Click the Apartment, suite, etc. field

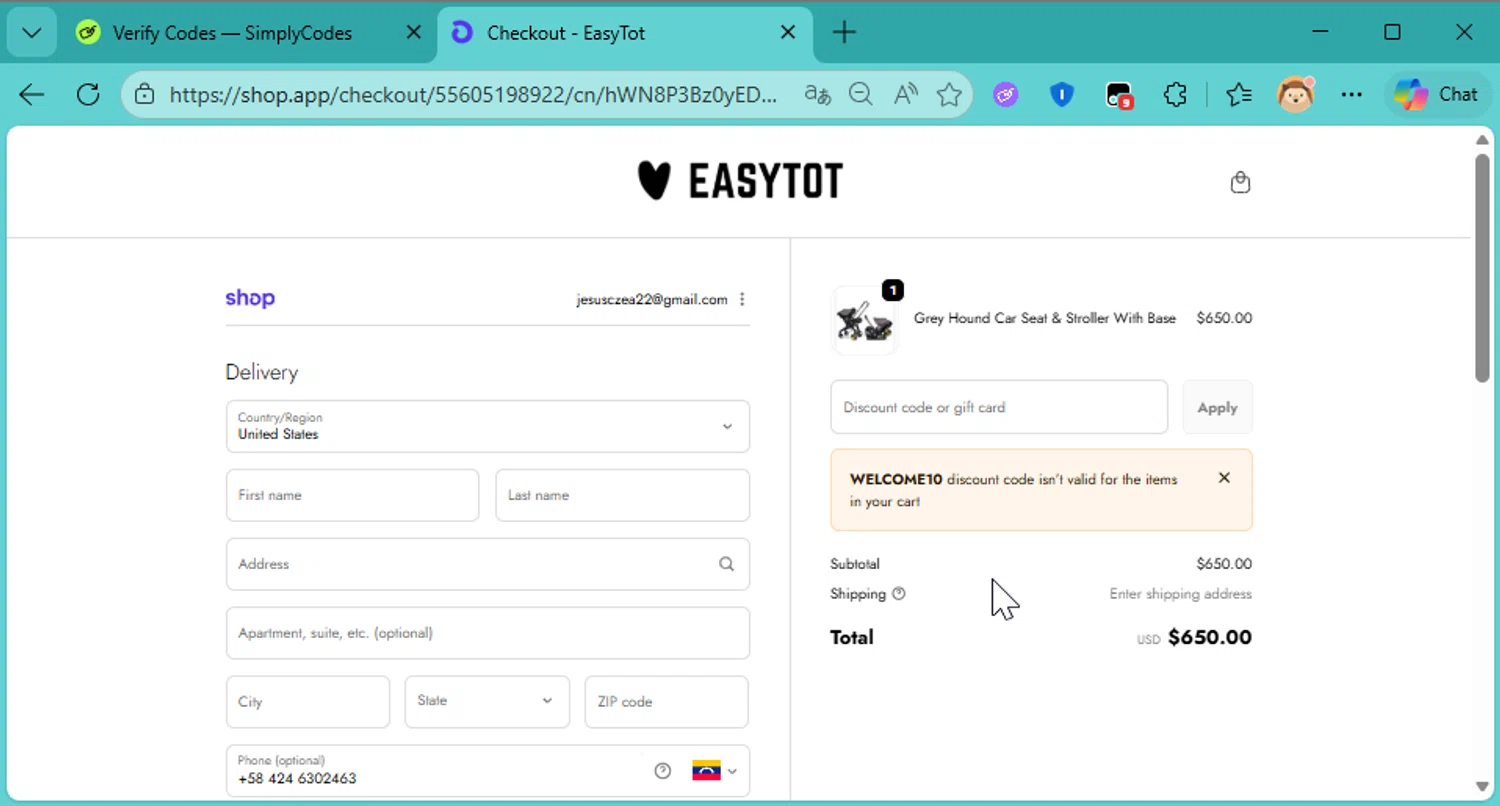[x=488, y=633]
